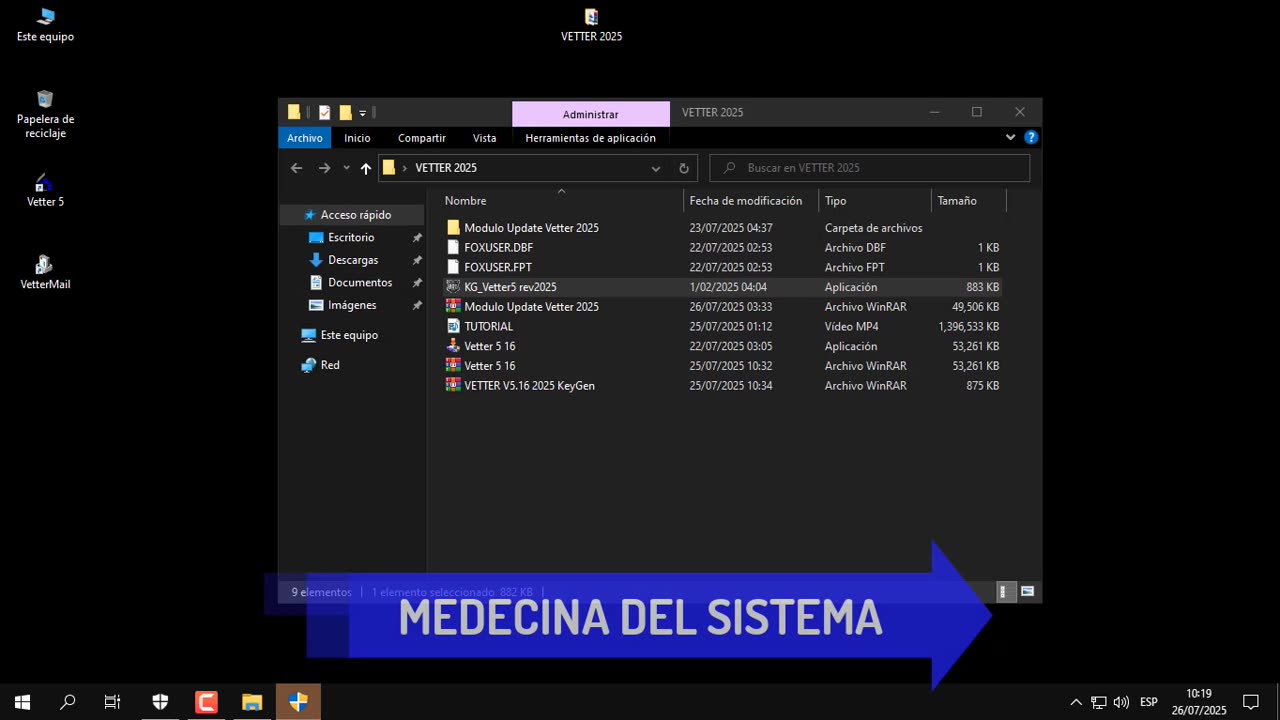
Task: Open Descargas in navigation pane
Action: click(353, 260)
